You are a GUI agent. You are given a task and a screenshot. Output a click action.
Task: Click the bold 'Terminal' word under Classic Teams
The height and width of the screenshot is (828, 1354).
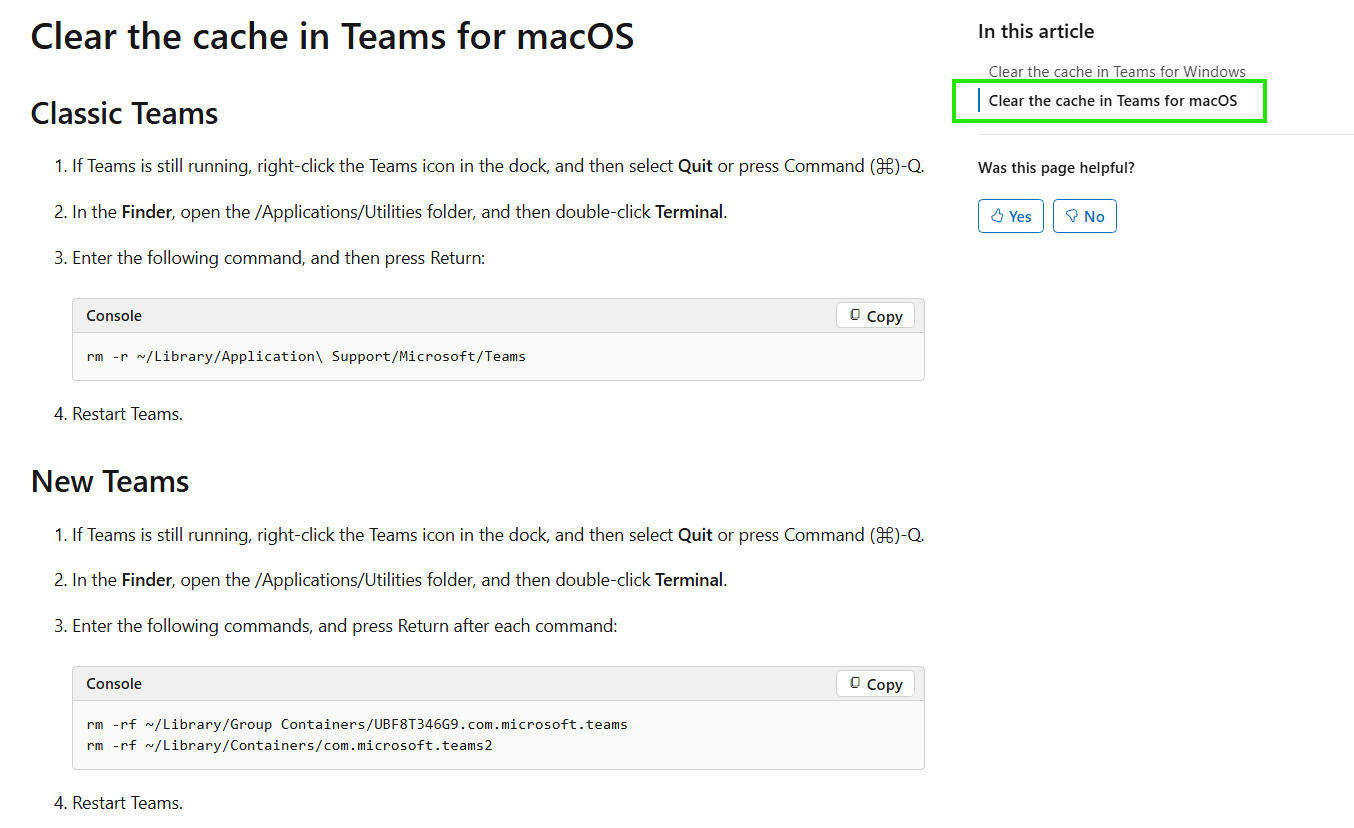(689, 212)
